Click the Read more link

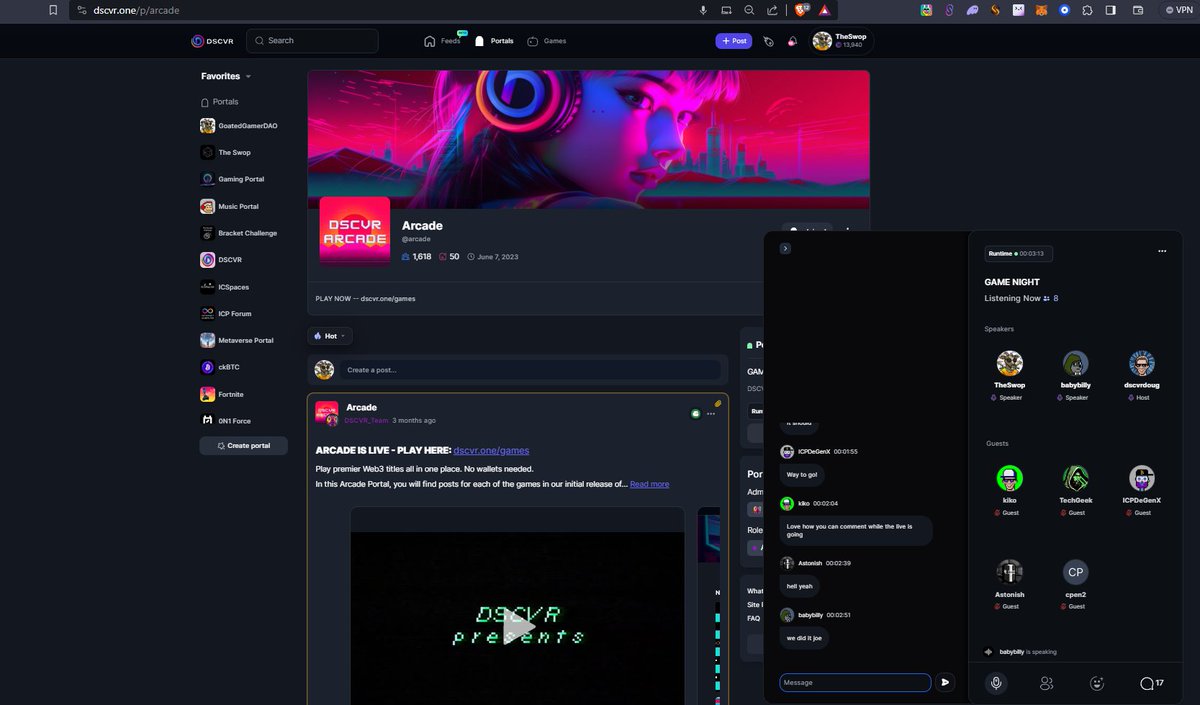[649, 484]
